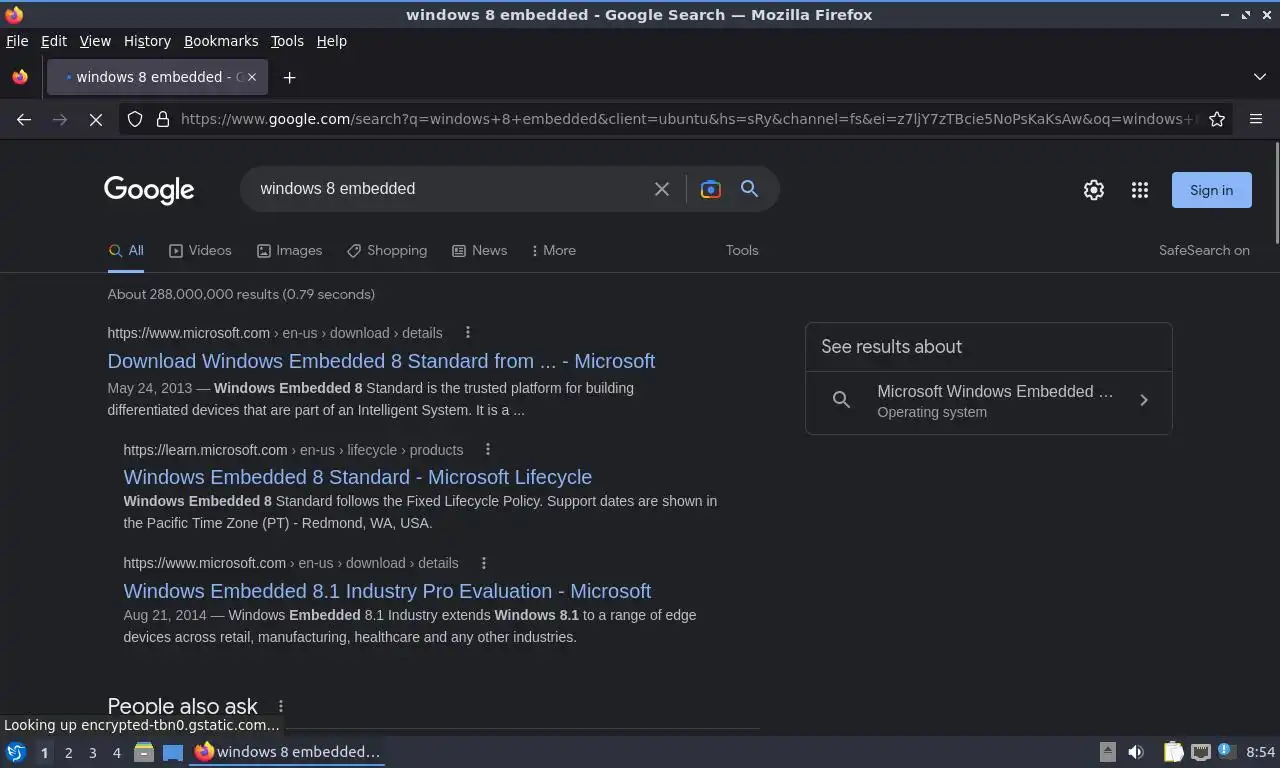Go back with the navigation back arrow
1280x768 pixels.
[x=24, y=119]
